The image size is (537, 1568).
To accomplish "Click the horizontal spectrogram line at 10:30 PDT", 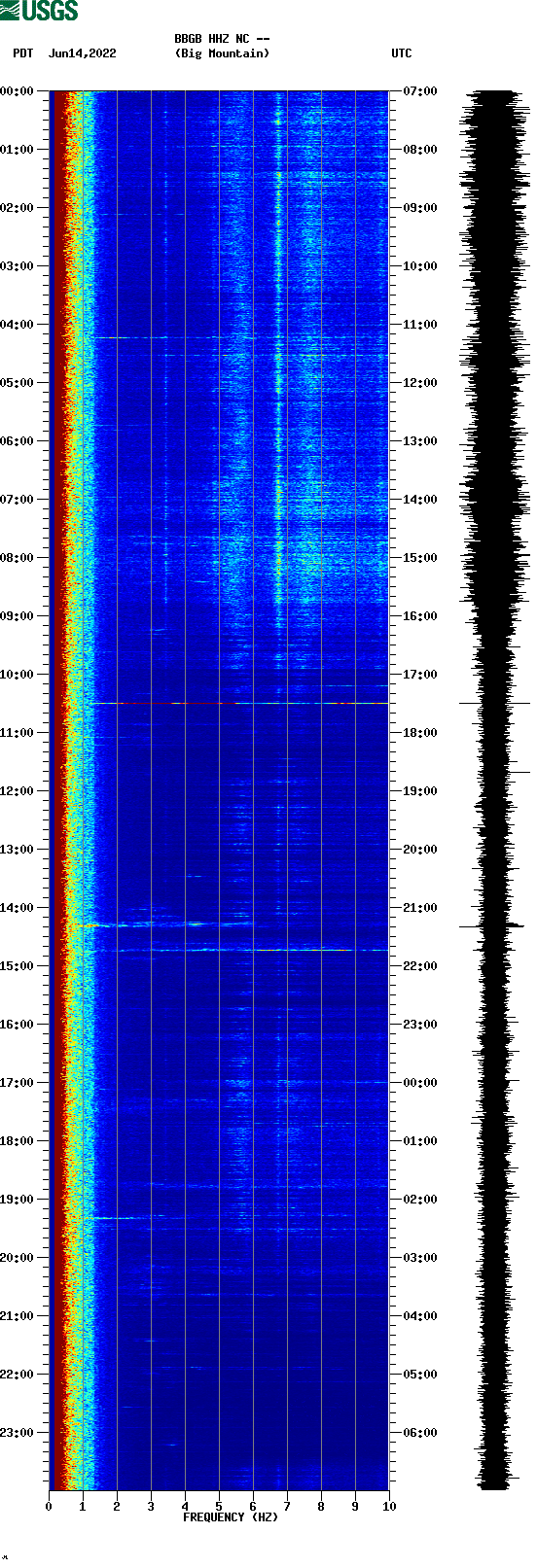I will [x=233, y=703].
